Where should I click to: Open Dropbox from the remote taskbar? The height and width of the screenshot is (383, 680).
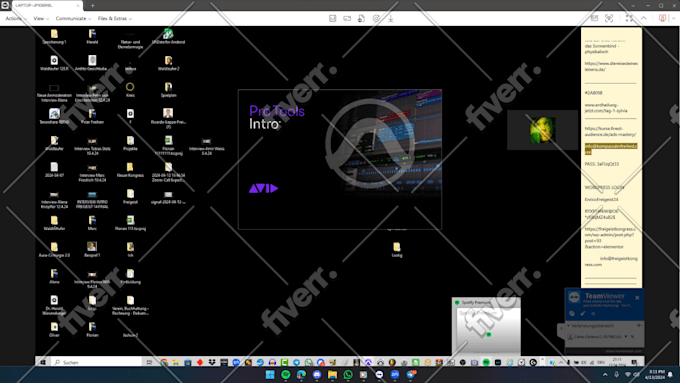point(212,362)
